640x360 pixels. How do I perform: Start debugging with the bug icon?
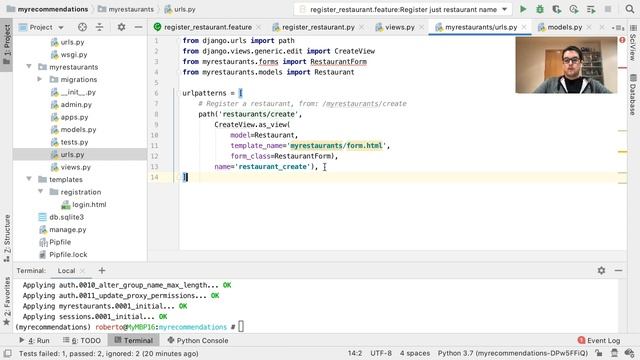[540, 9]
